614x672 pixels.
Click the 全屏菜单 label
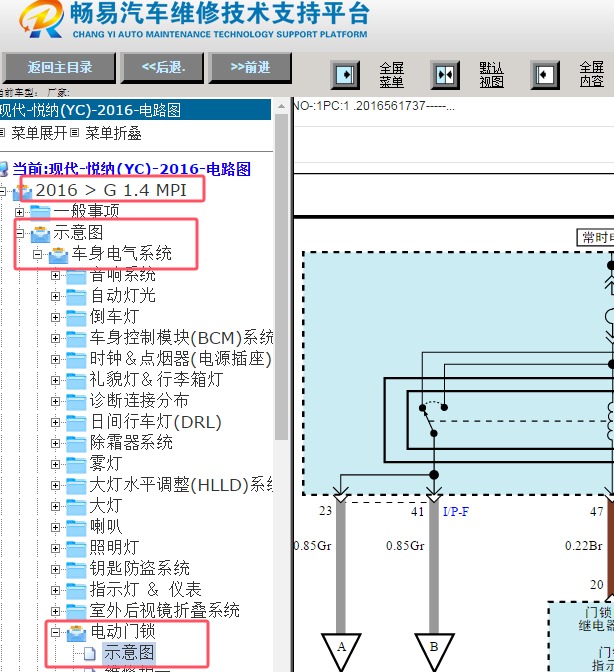point(392,75)
